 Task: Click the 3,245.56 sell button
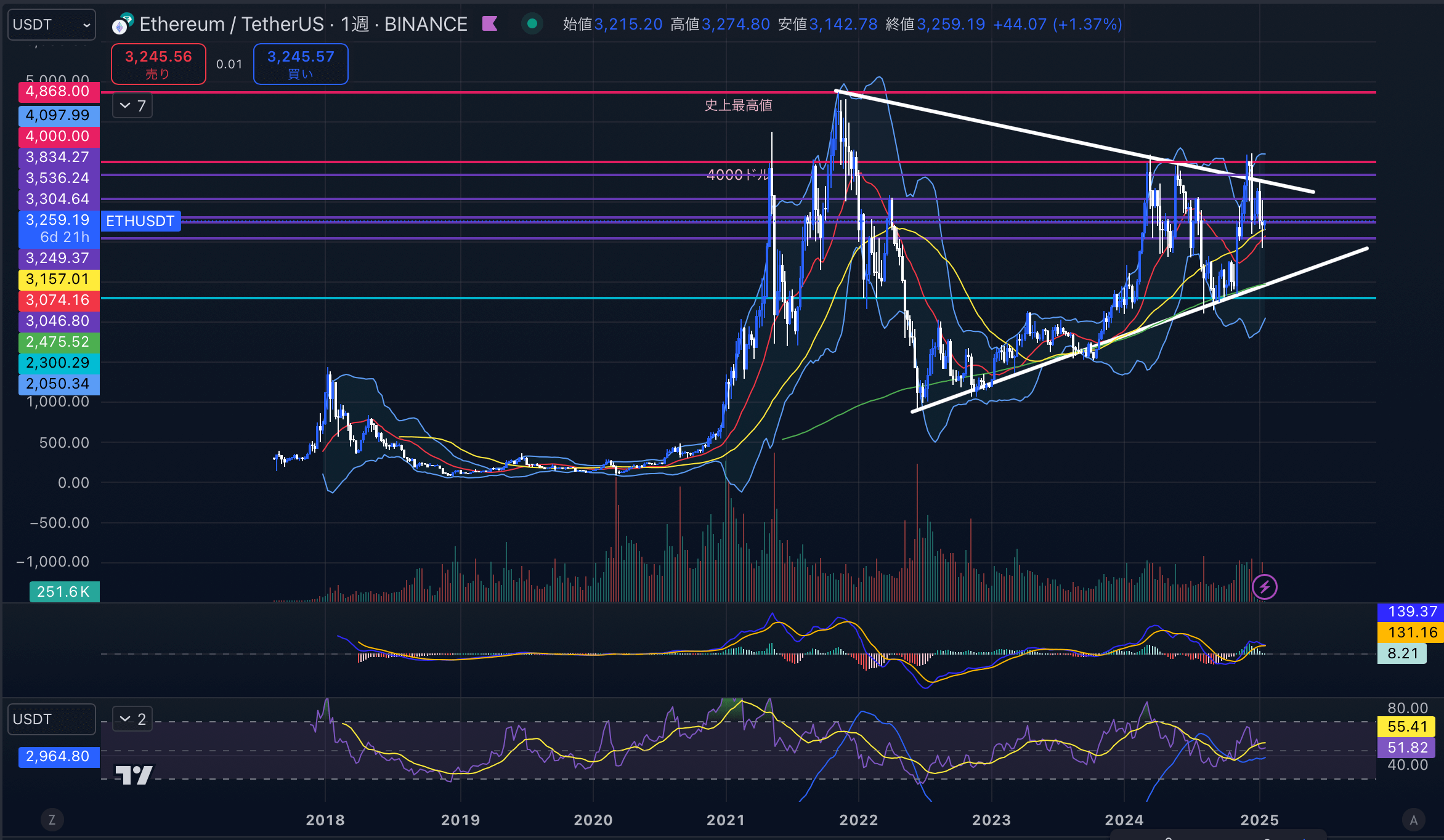[158, 64]
